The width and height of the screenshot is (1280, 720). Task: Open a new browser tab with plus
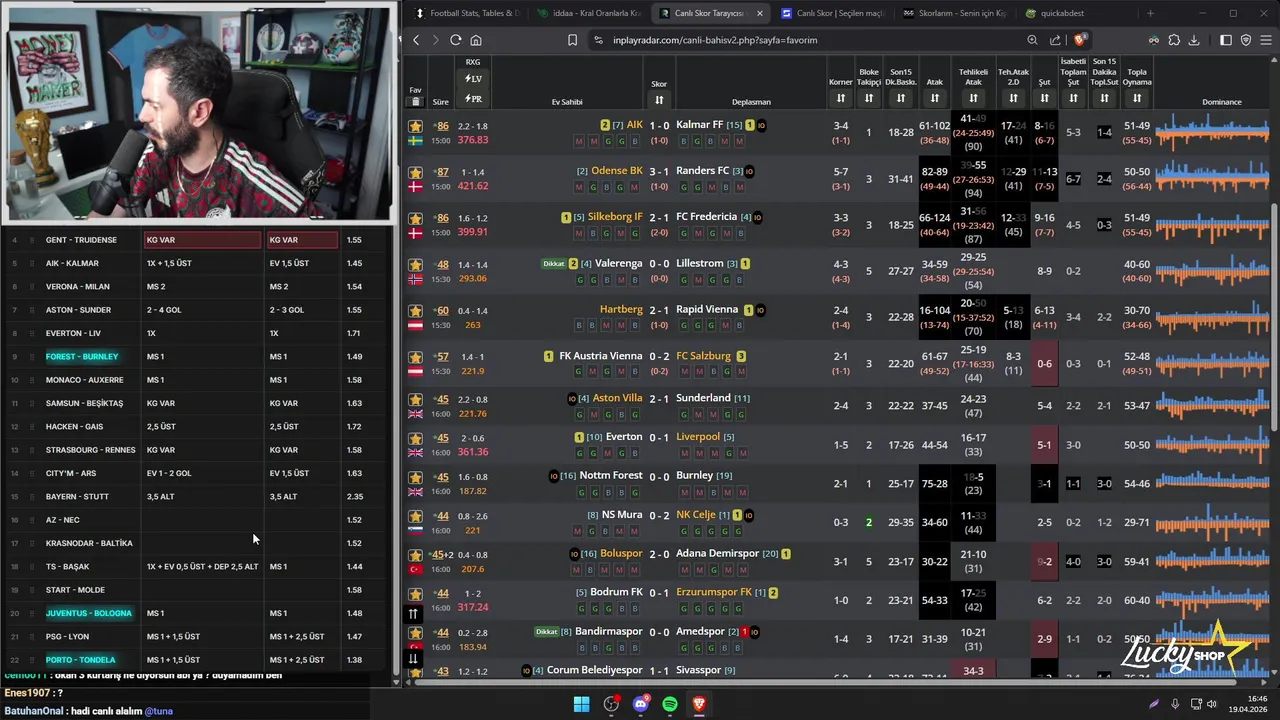coord(1150,13)
